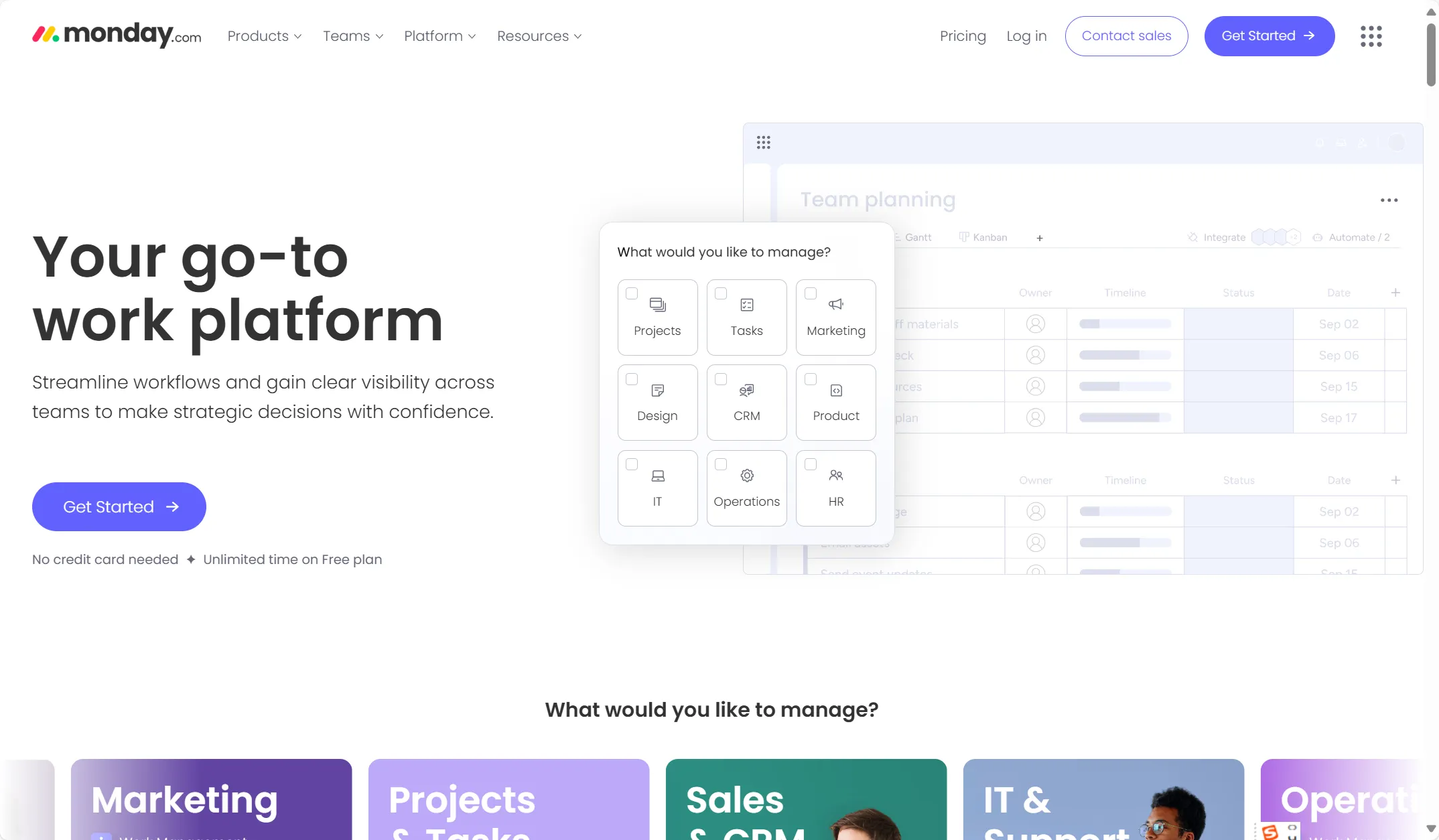Click the Contact sales button
Image resolution: width=1439 pixels, height=840 pixels.
pyautogui.click(x=1126, y=36)
